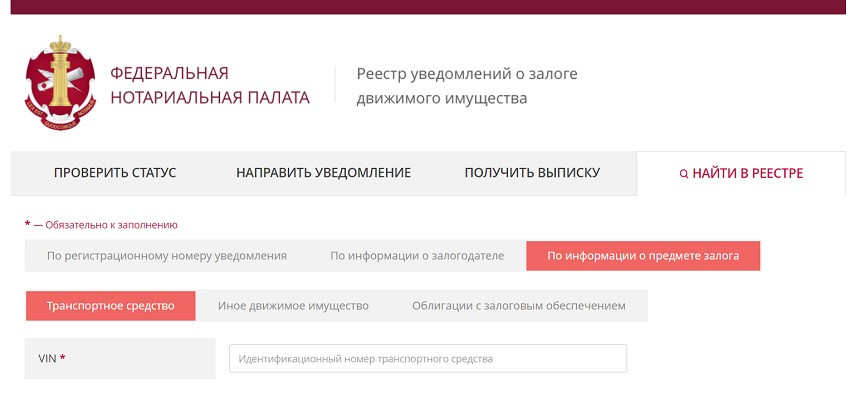Click the Federal Notary Chamber emblem logo
The image size is (860, 399).
(60, 83)
